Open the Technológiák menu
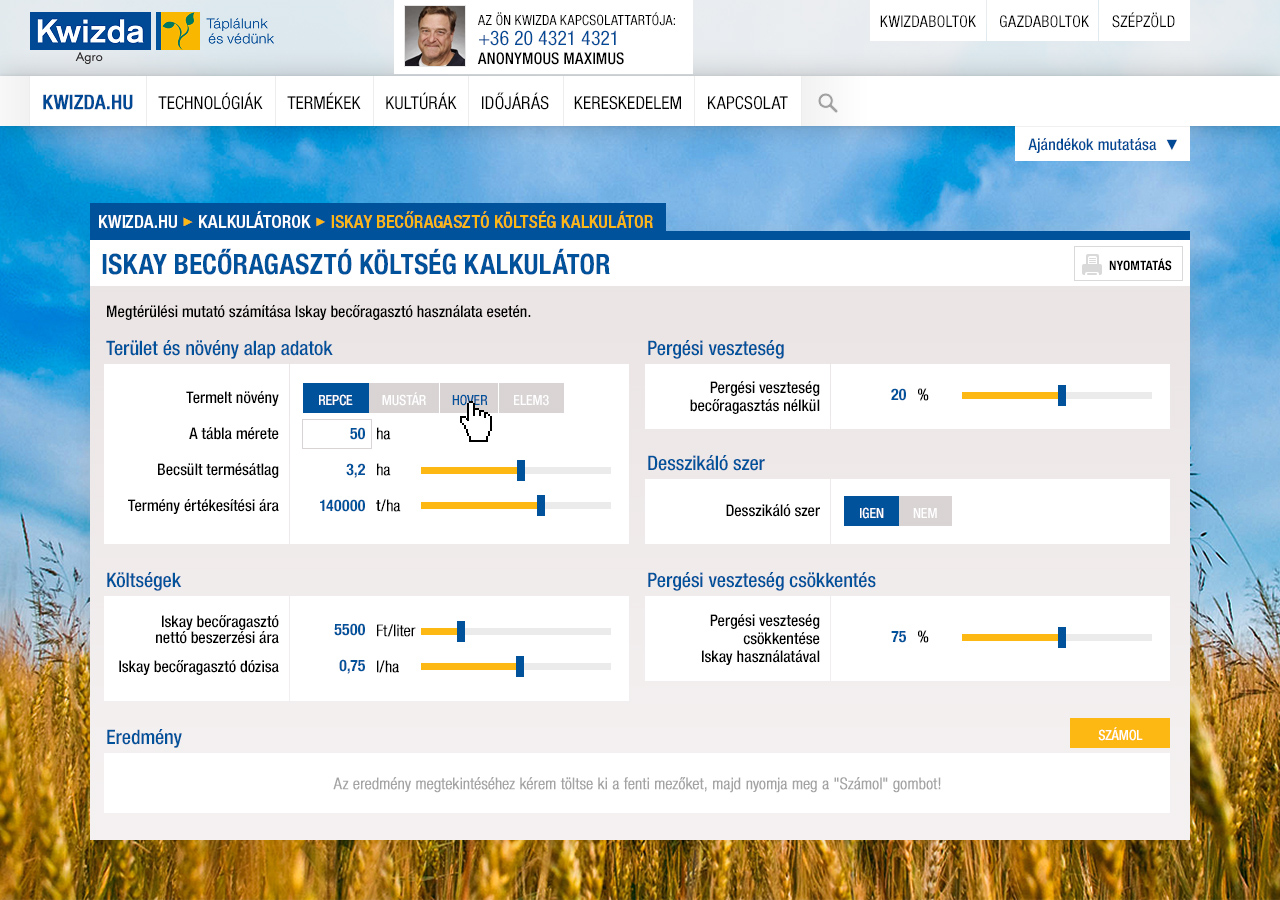This screenshot has width=1280, height=900. [x=210, y=102]
